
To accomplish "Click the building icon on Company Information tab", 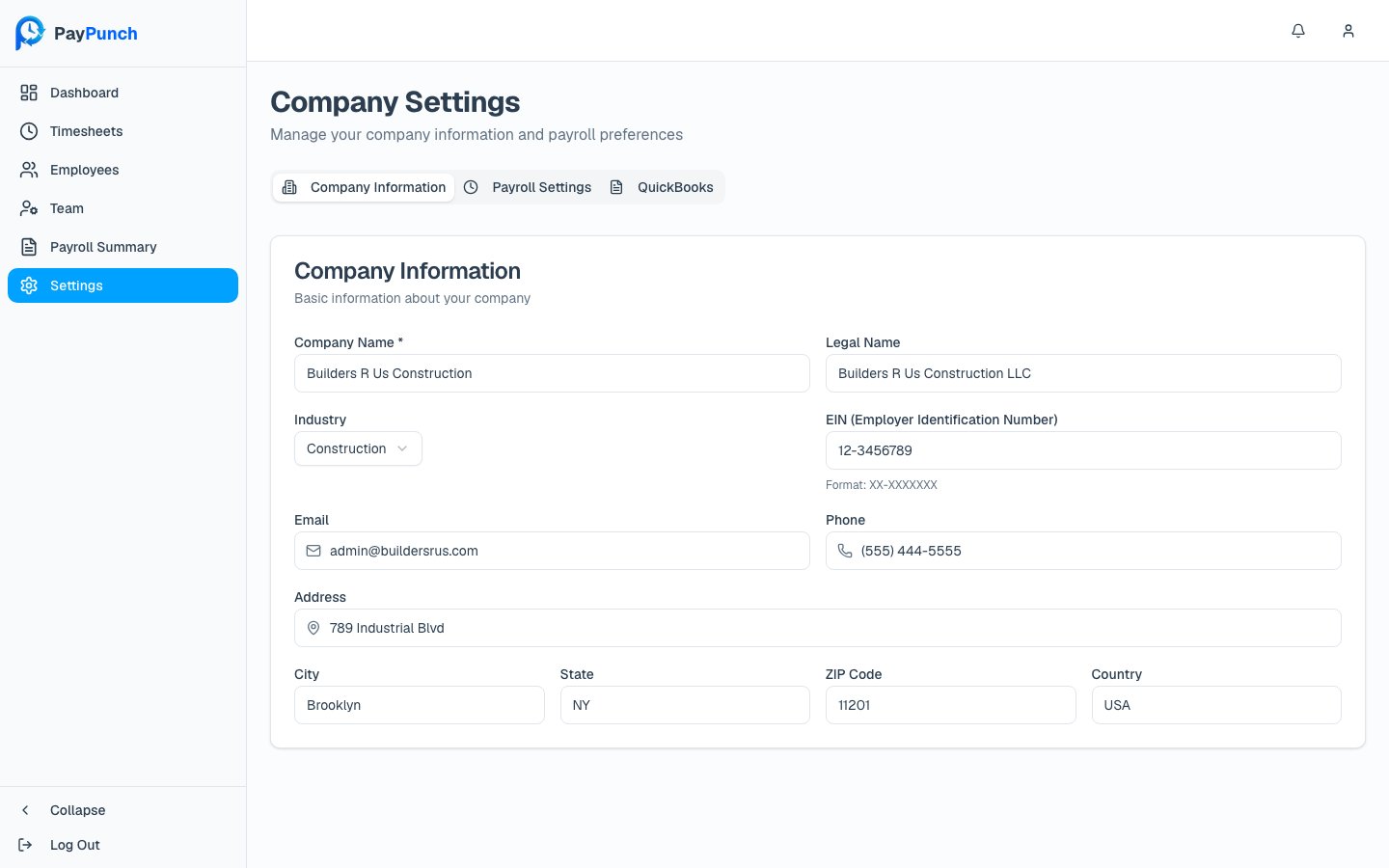I will [x=289, y=187].
